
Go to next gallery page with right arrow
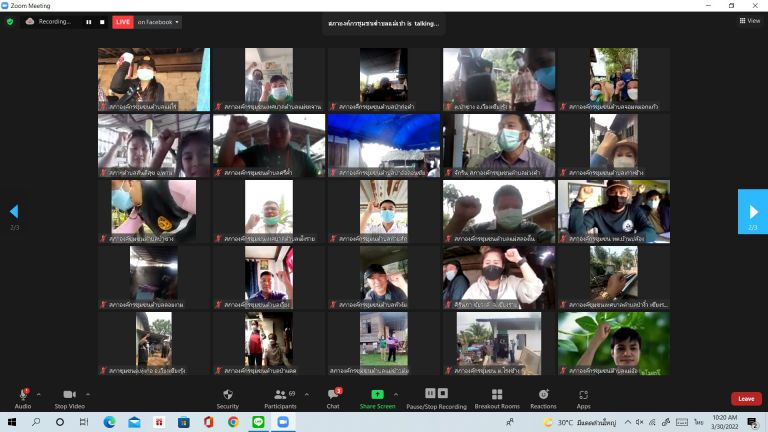pyautogui.click(x=753, y=212)
